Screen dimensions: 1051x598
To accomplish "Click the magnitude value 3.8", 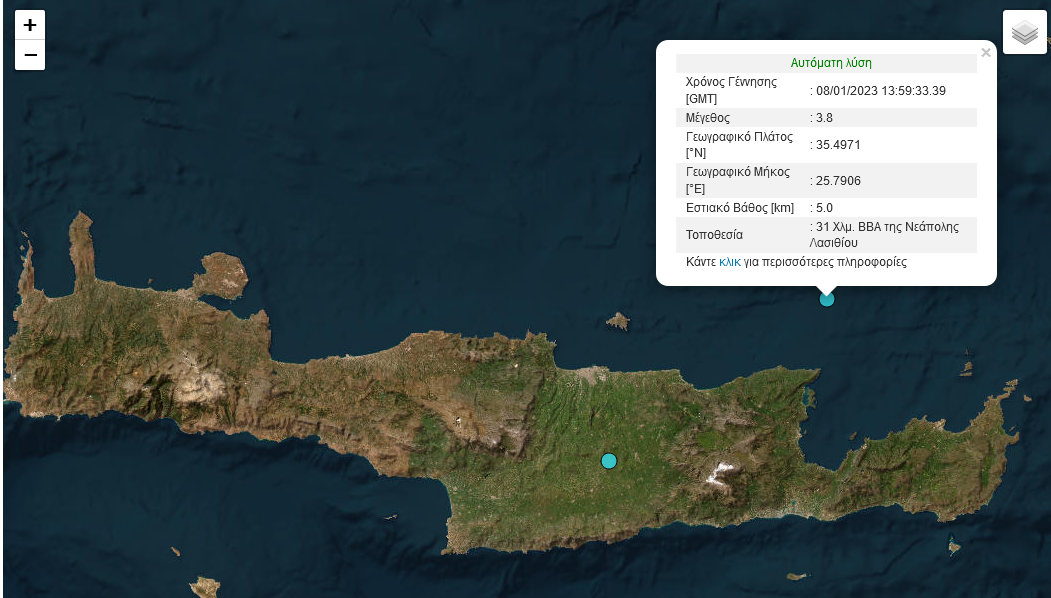I will click(x=825, y=118).
